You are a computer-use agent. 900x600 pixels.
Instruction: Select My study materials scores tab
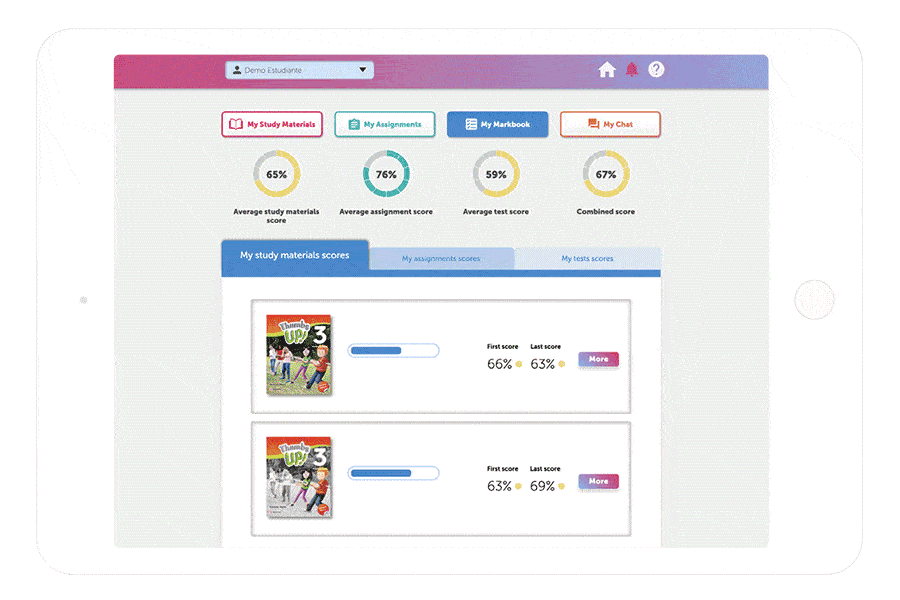[295, 256]
